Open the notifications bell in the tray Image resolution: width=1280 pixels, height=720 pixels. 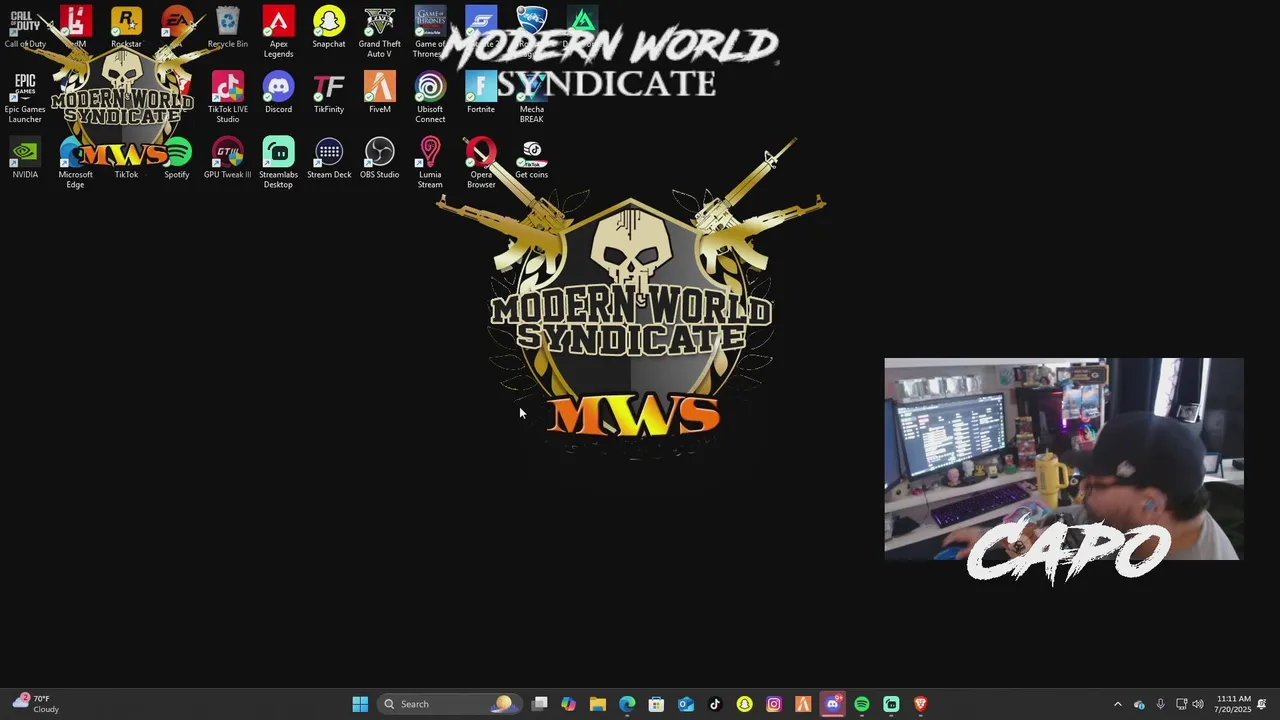coord(1262,704)
